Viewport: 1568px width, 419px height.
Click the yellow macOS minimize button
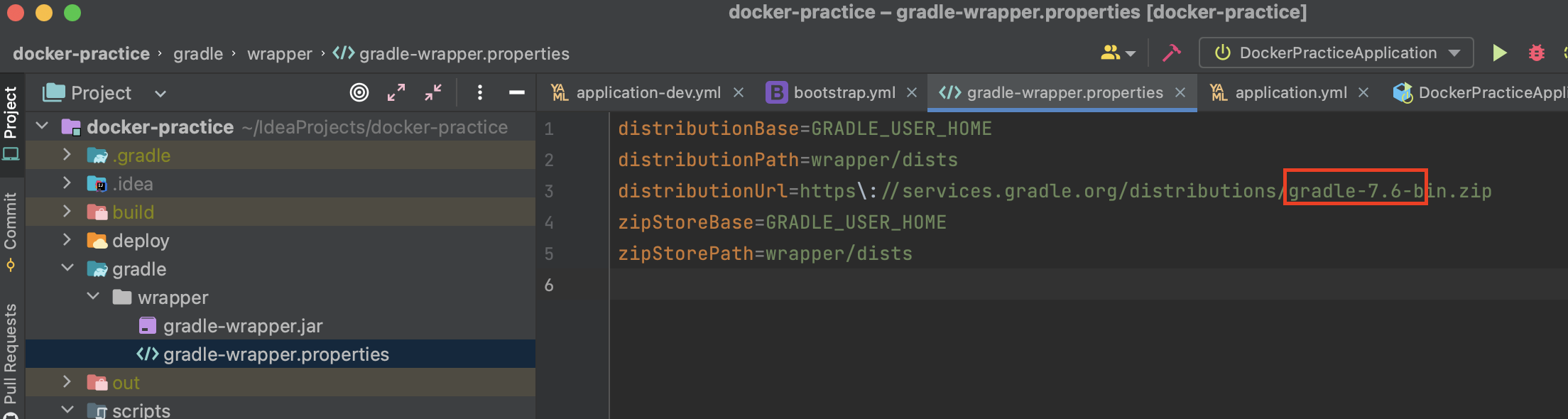pyautogui.click(x=44, y=13)
